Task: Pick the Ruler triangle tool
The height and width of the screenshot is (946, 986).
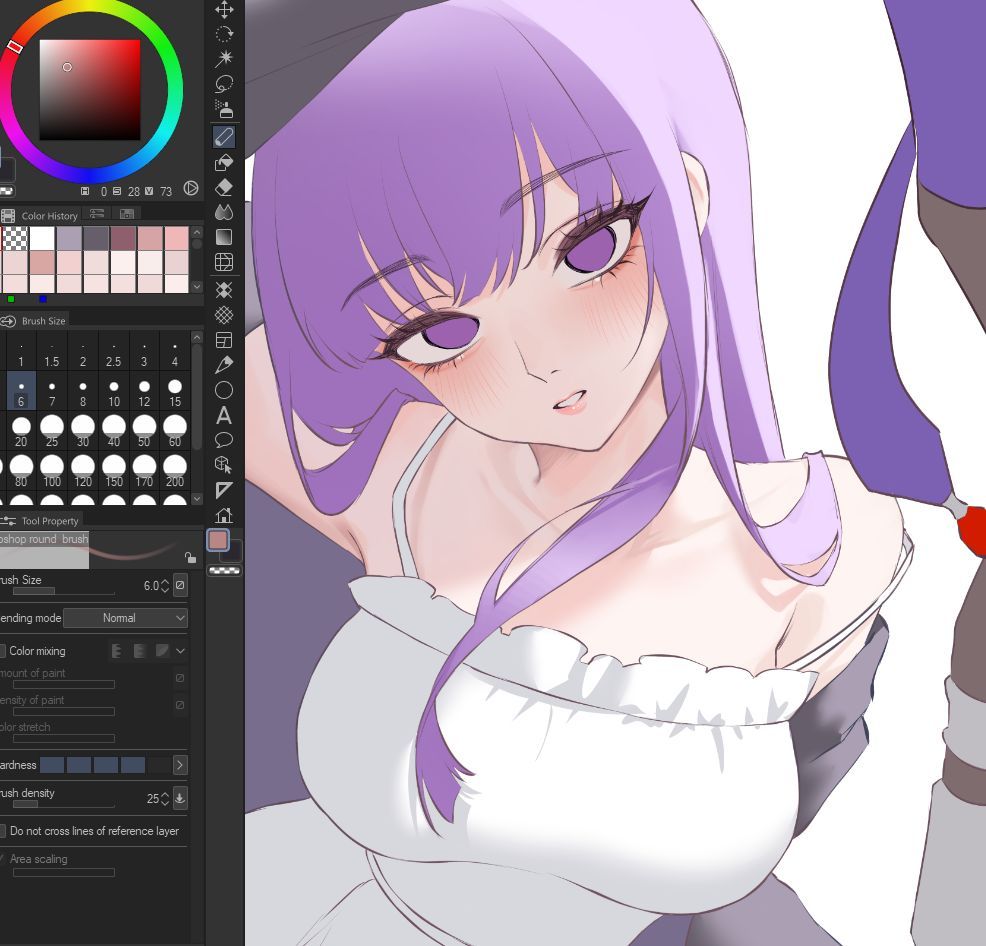Action: pos(224,490)
